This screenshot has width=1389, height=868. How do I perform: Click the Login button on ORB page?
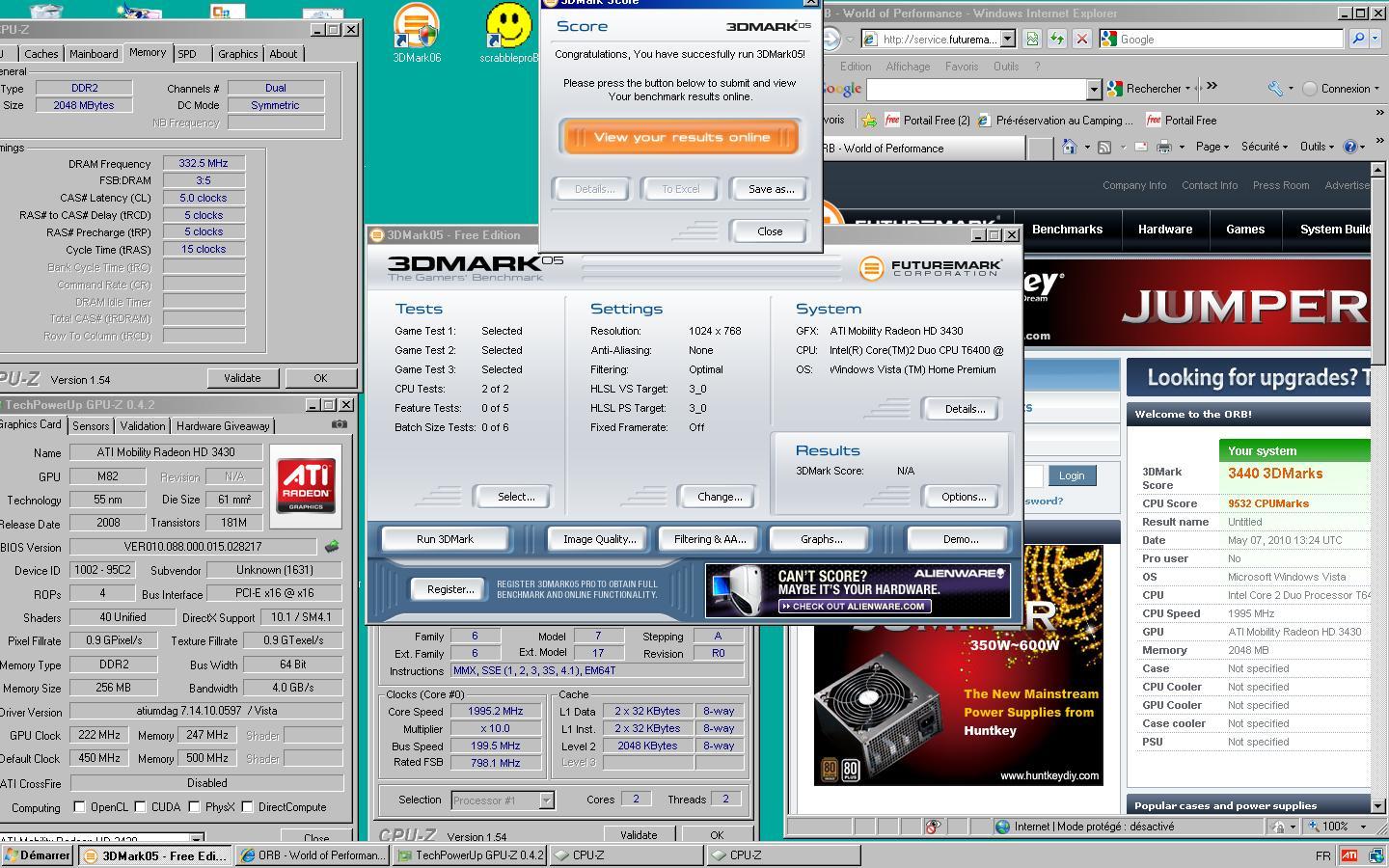pos(1072,475)
